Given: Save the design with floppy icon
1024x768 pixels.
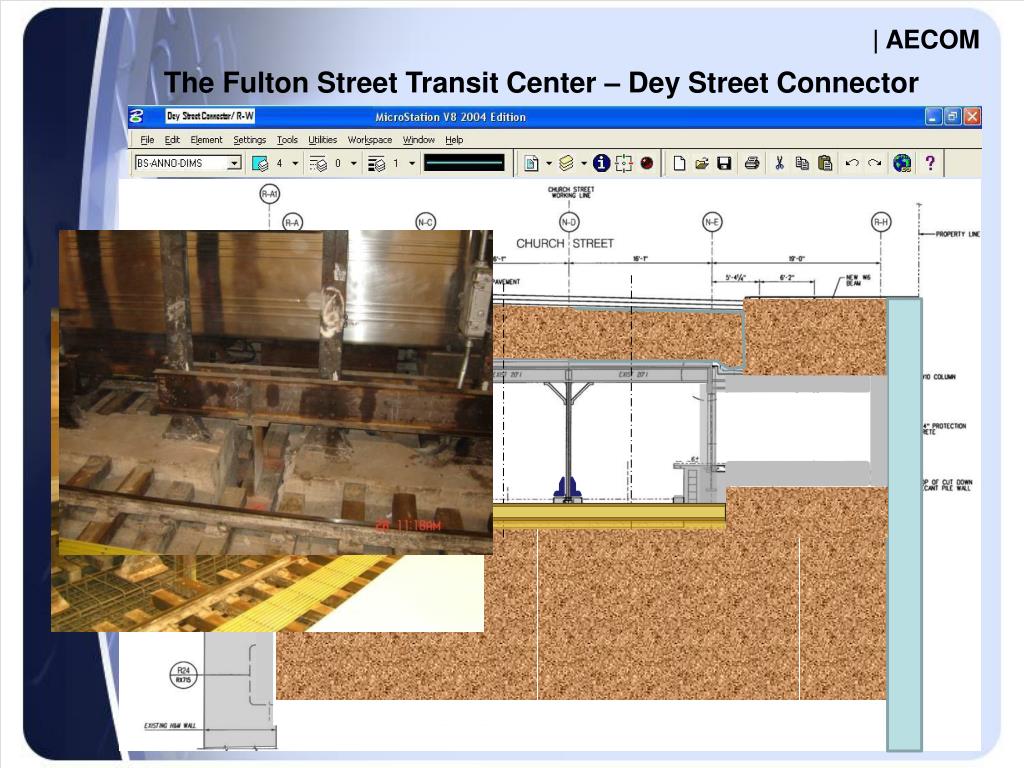Looking at the screenshot, I should pyautogui.click(x=724, y=163).
